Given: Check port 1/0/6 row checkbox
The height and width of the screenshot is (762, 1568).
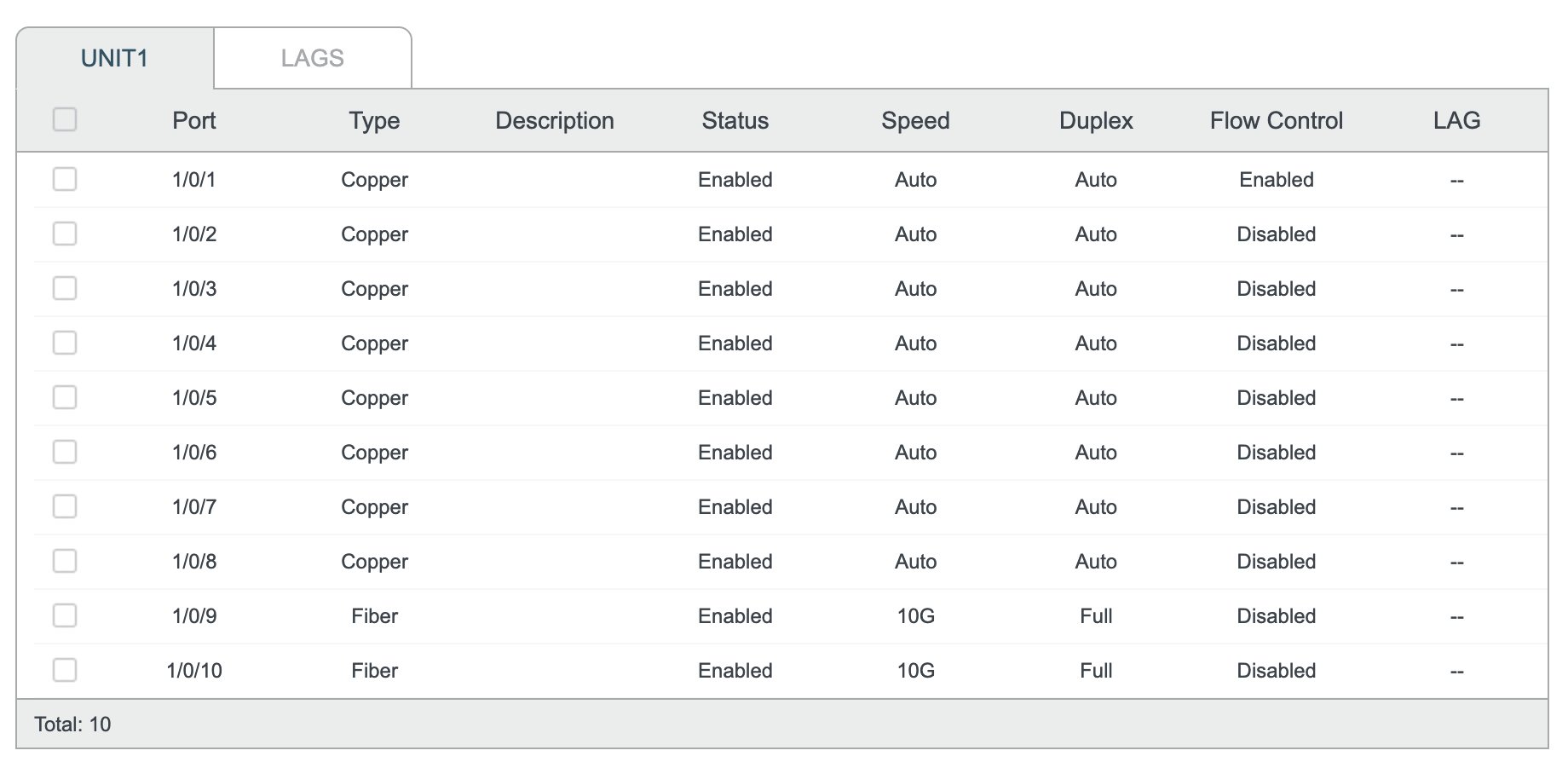Looking at the screenshot, I should point(65,452).
